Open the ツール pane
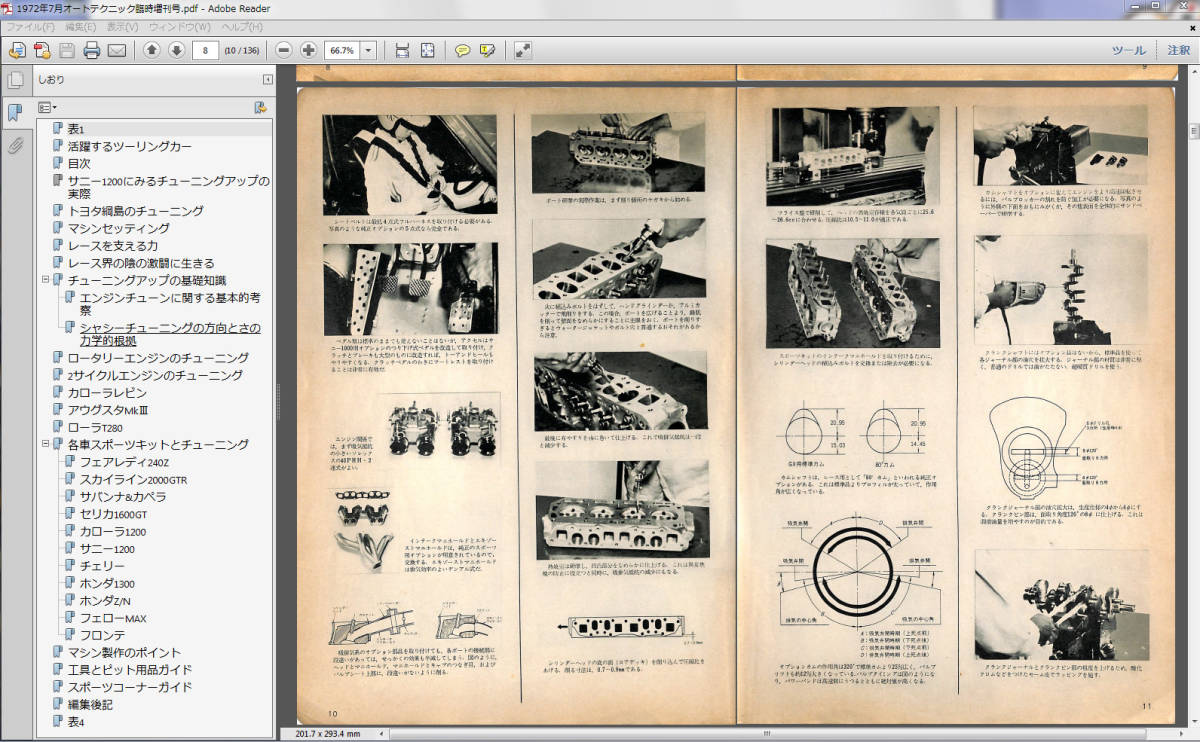Screen dimensions: 1200x742 (x=1128, y=50)
